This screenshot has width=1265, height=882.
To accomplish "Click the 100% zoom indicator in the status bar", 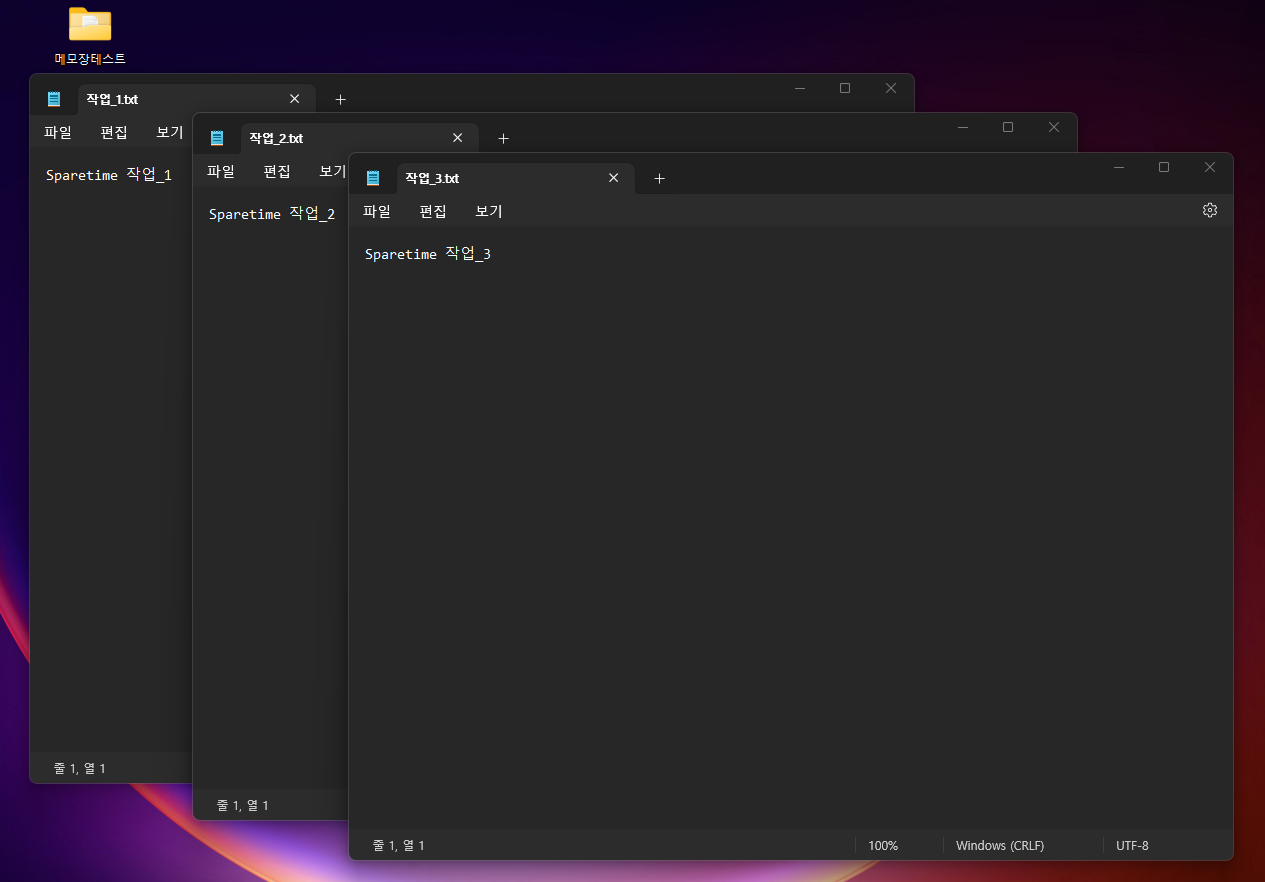I will pos(882,845).
